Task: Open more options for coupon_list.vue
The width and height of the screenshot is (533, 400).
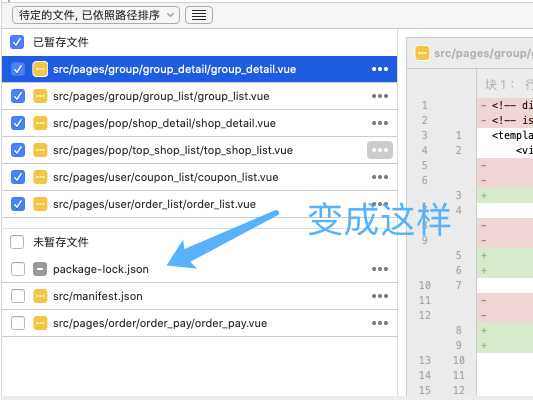Action: pyautogui.click(x=380, y=177)
